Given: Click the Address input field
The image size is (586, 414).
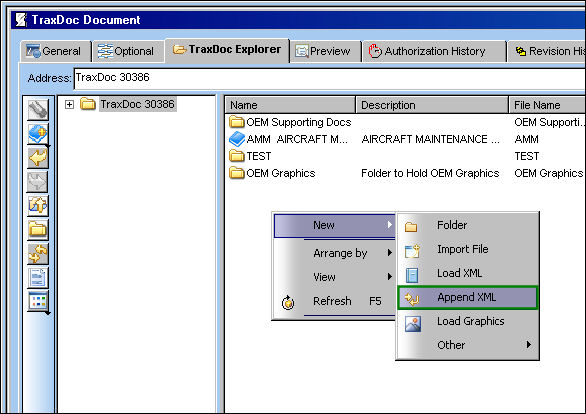Looking at the screenshot, I should tap(330, 78).
